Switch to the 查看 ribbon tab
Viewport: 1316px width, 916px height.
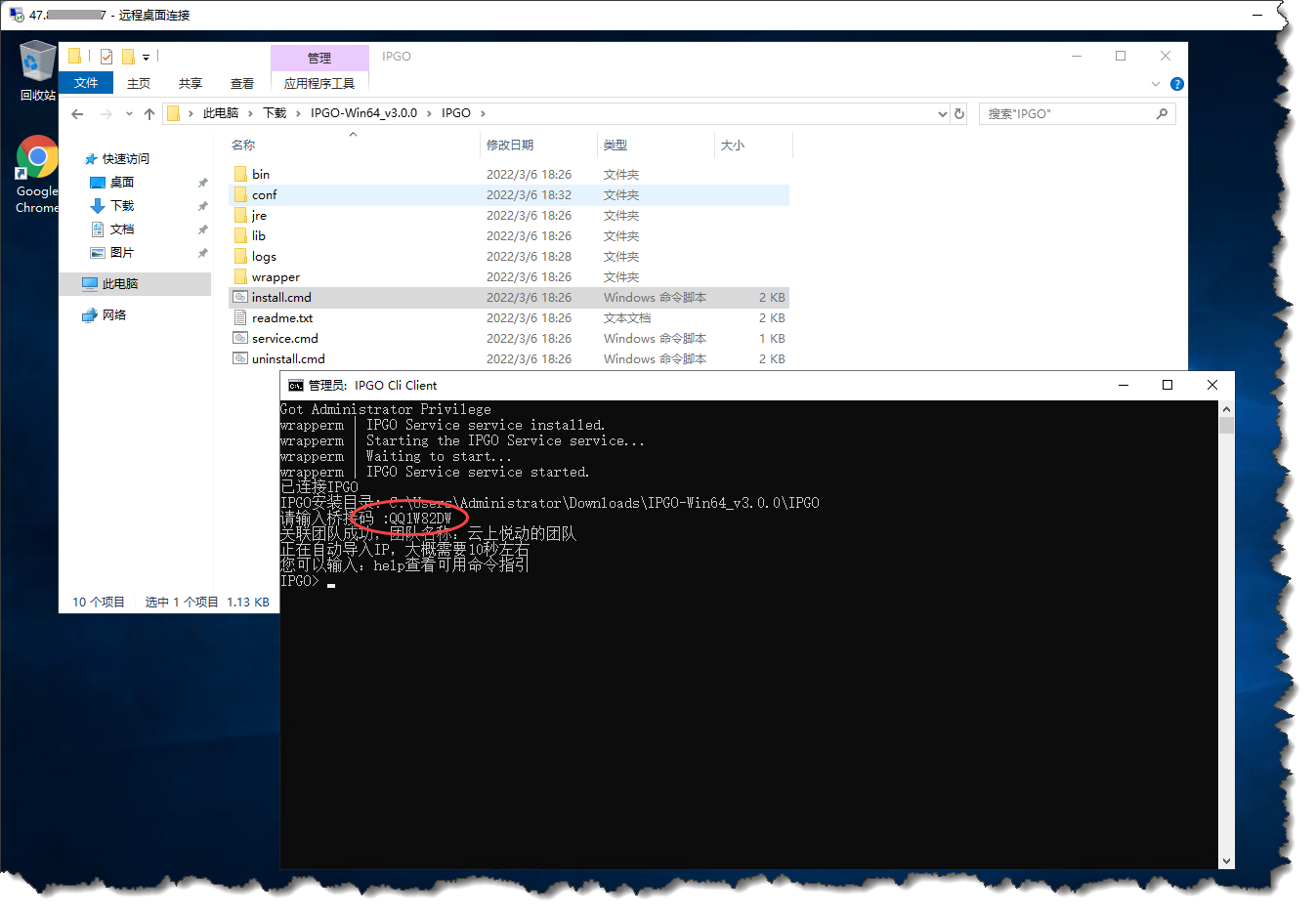242,84
